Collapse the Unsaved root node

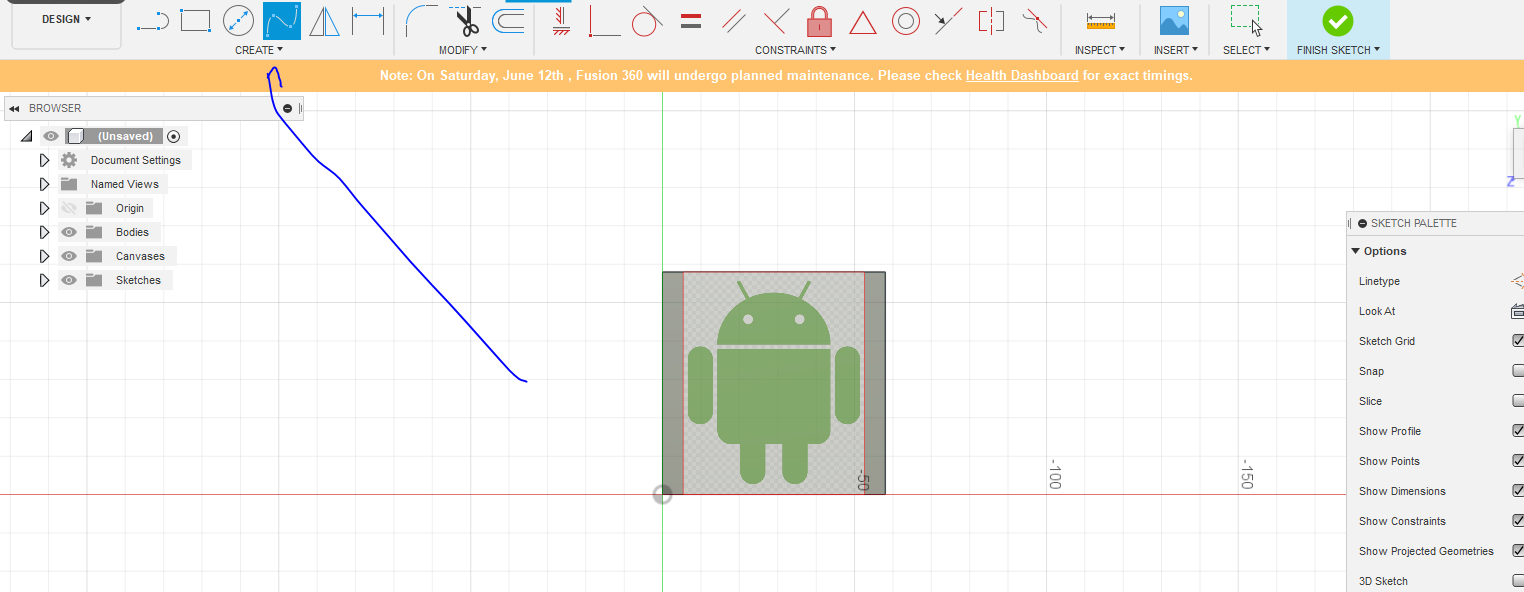(x=27, y=136)
